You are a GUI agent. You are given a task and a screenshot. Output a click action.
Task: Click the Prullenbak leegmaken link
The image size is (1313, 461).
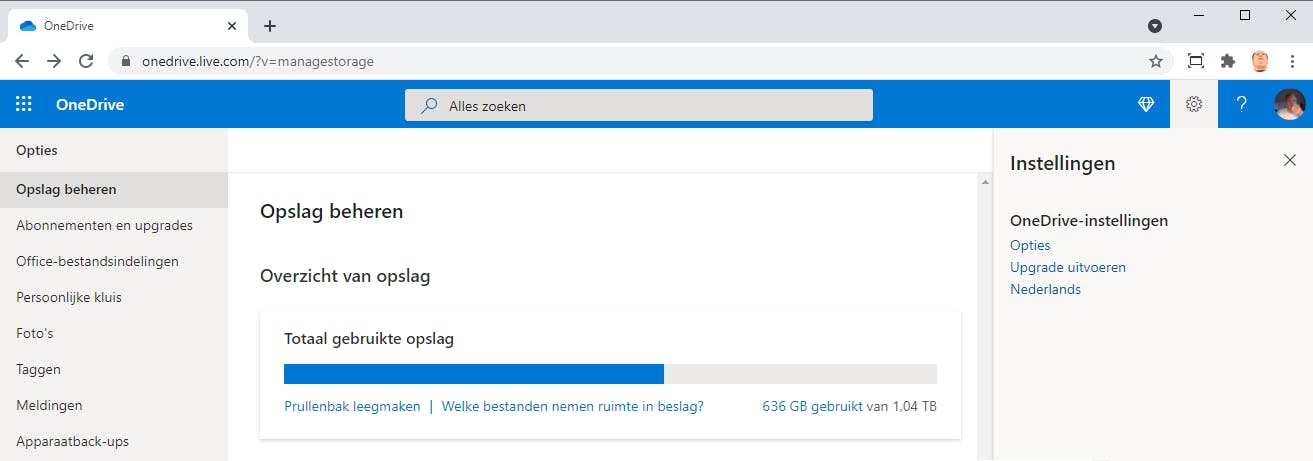tap(352, 406)
